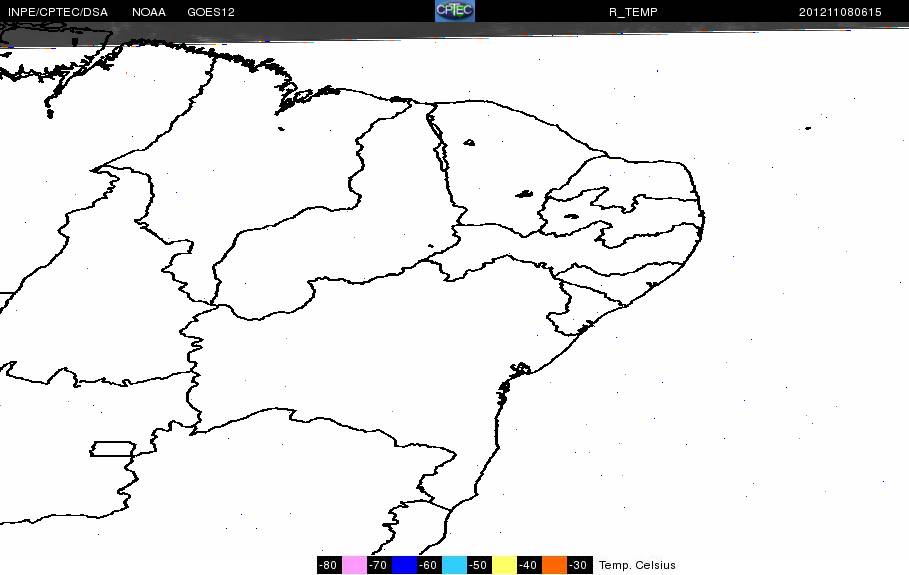909x575 pixels.
Task: Click the INPE/CPTEC/DSA header text
Action: click(x=57, y=12)
